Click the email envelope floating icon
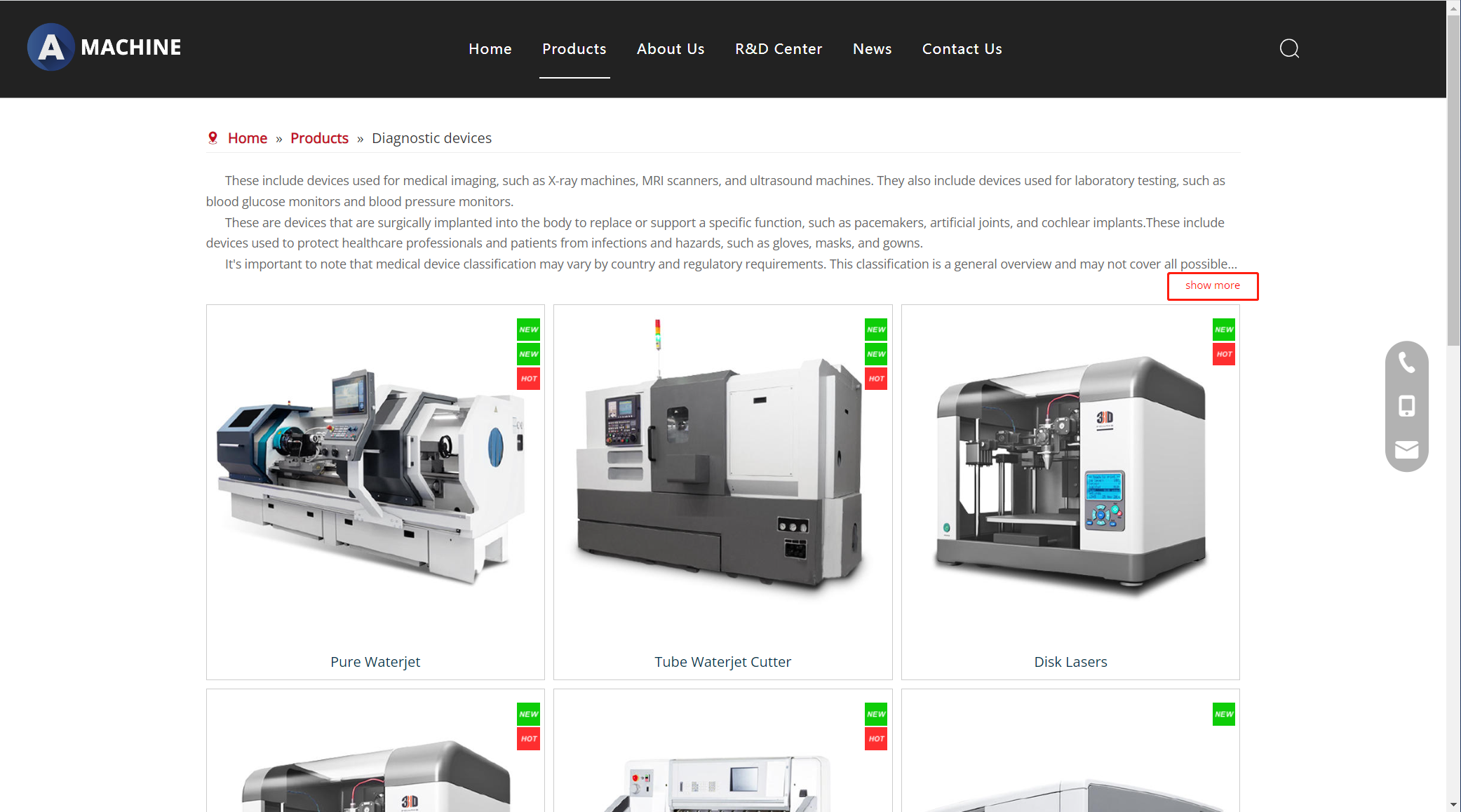Viewport: 1461px width, 812px height. point(1406,449)
